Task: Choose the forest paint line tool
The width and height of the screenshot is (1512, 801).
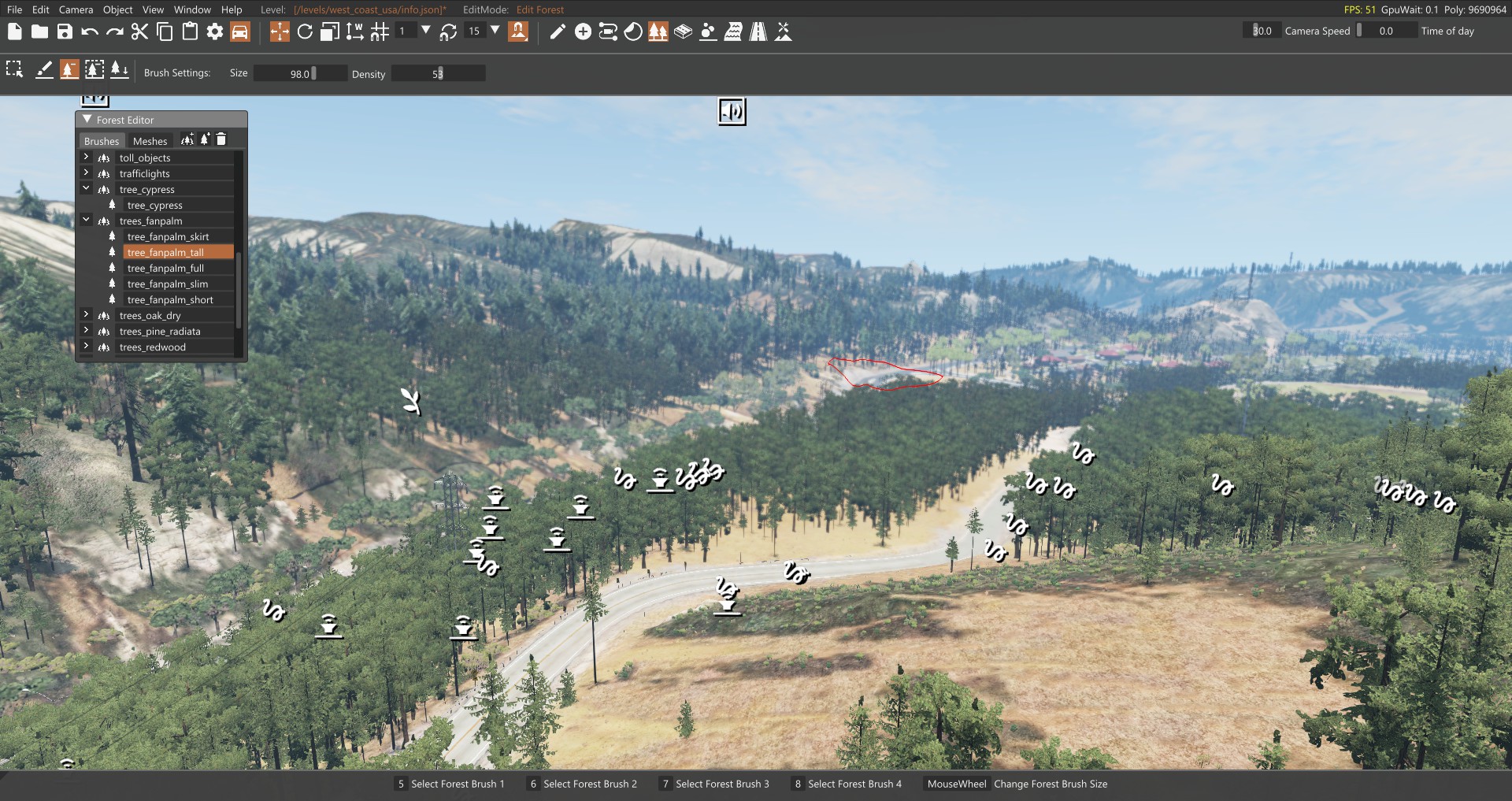Action: click(x=44, y=69)
